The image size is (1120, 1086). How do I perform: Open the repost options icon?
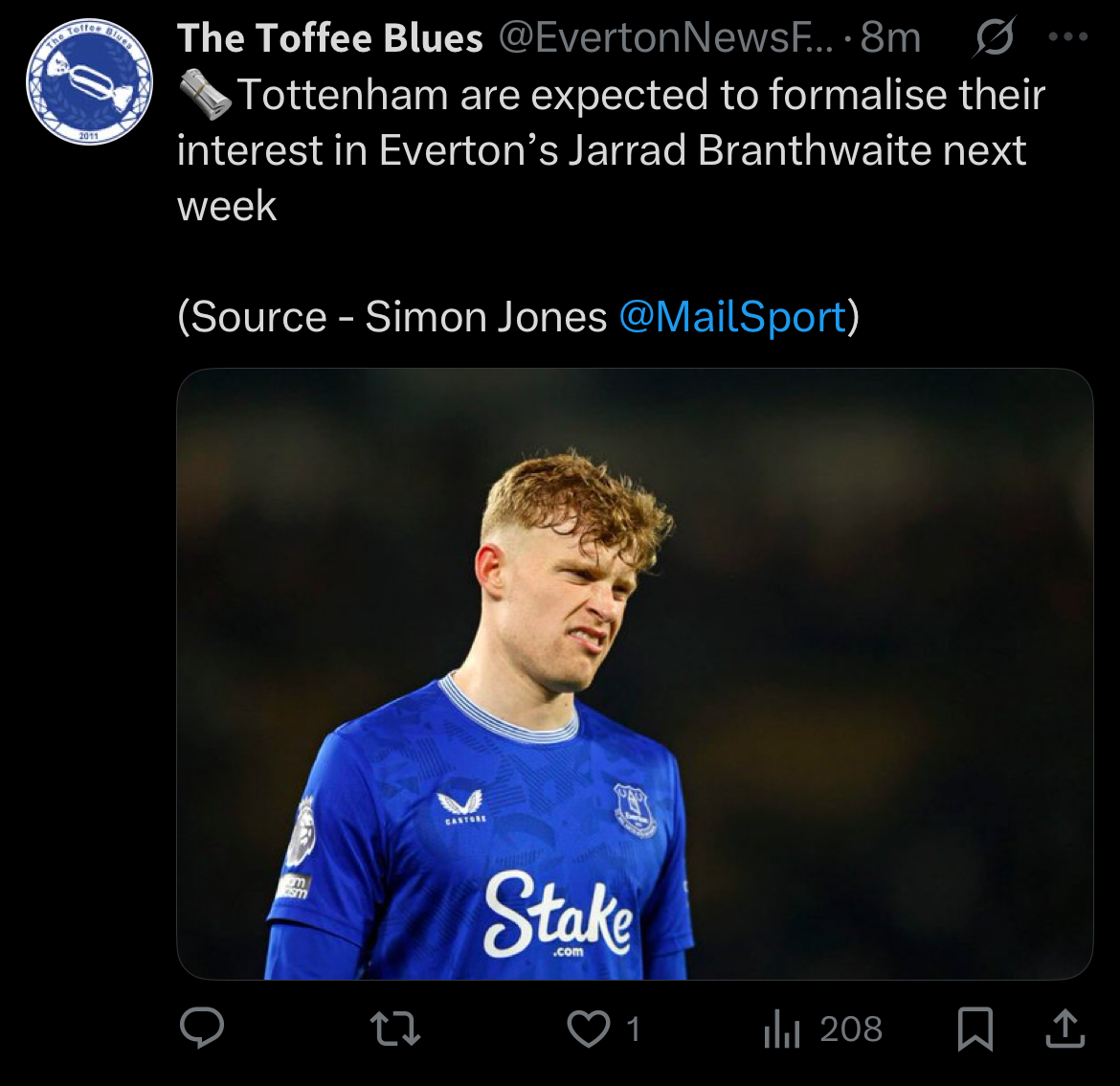394,1029
